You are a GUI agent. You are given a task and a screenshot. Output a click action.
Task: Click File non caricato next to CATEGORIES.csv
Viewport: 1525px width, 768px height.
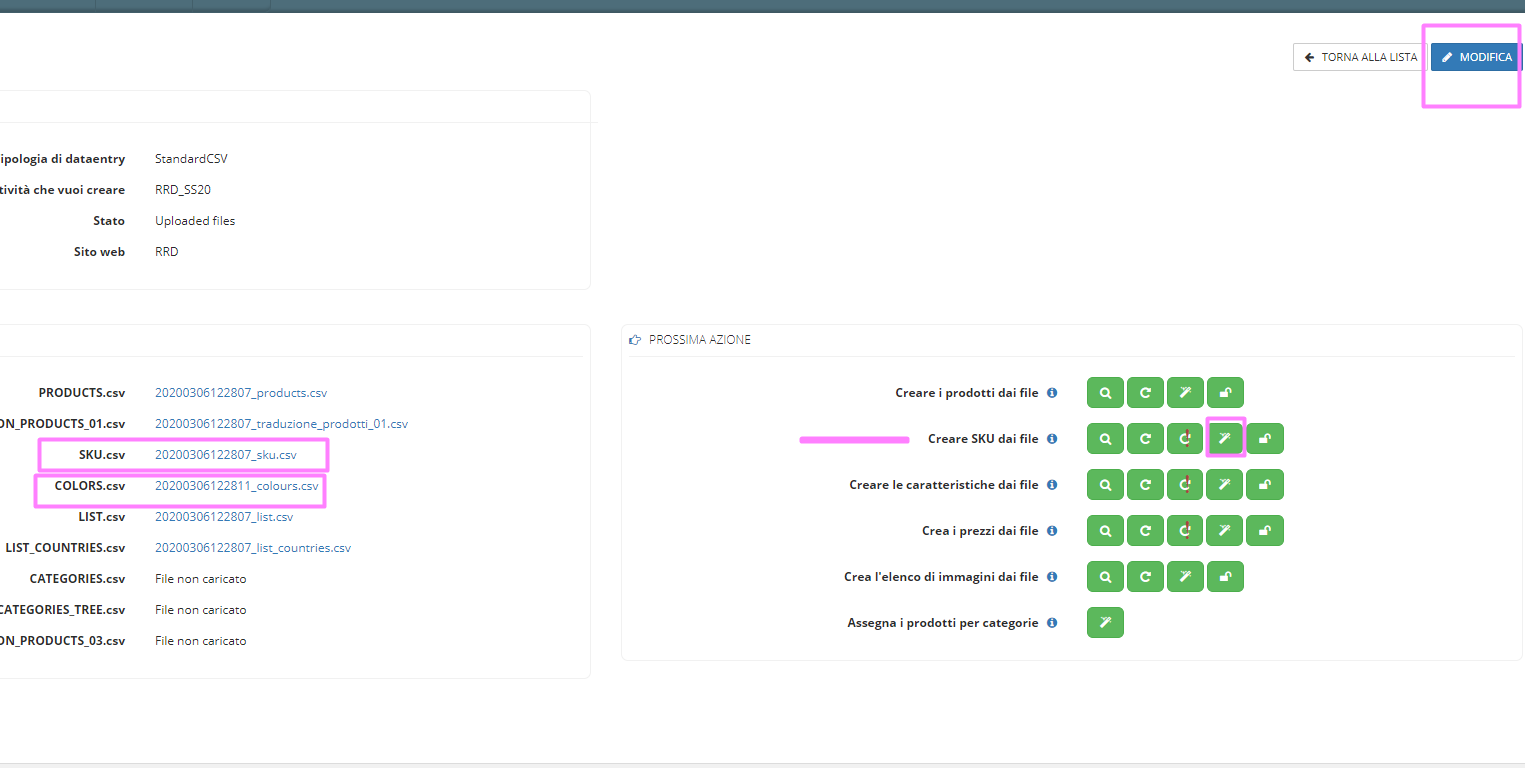pos(200,579)
